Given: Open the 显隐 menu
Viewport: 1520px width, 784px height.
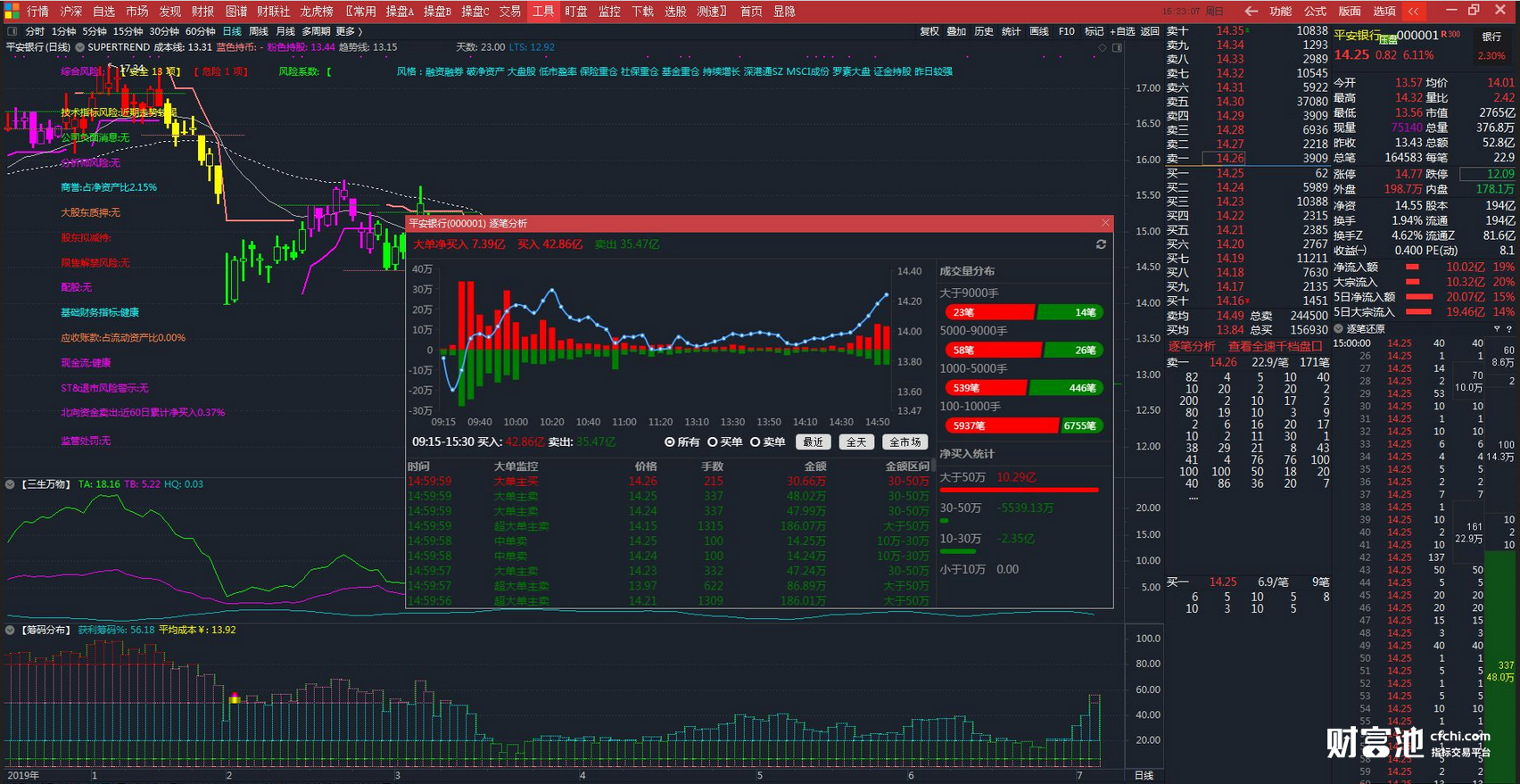Looking at the screenshot, I should 784,12.
